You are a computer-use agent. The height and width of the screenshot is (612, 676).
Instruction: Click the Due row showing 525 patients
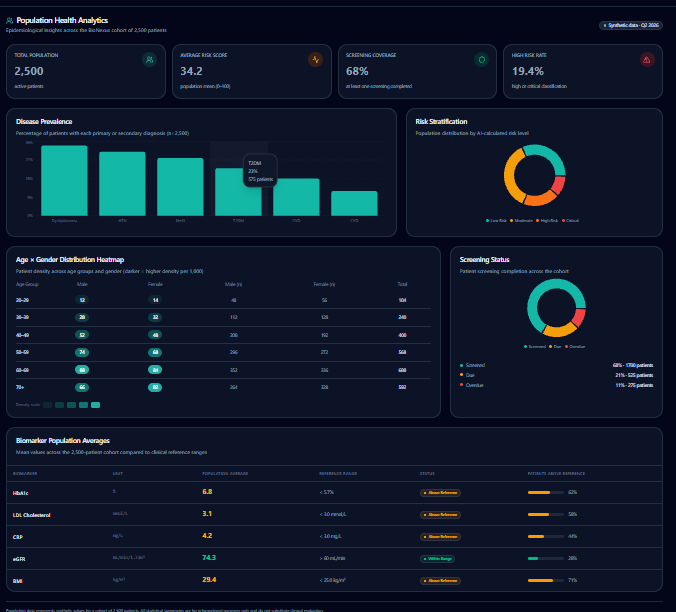point(556,375)
